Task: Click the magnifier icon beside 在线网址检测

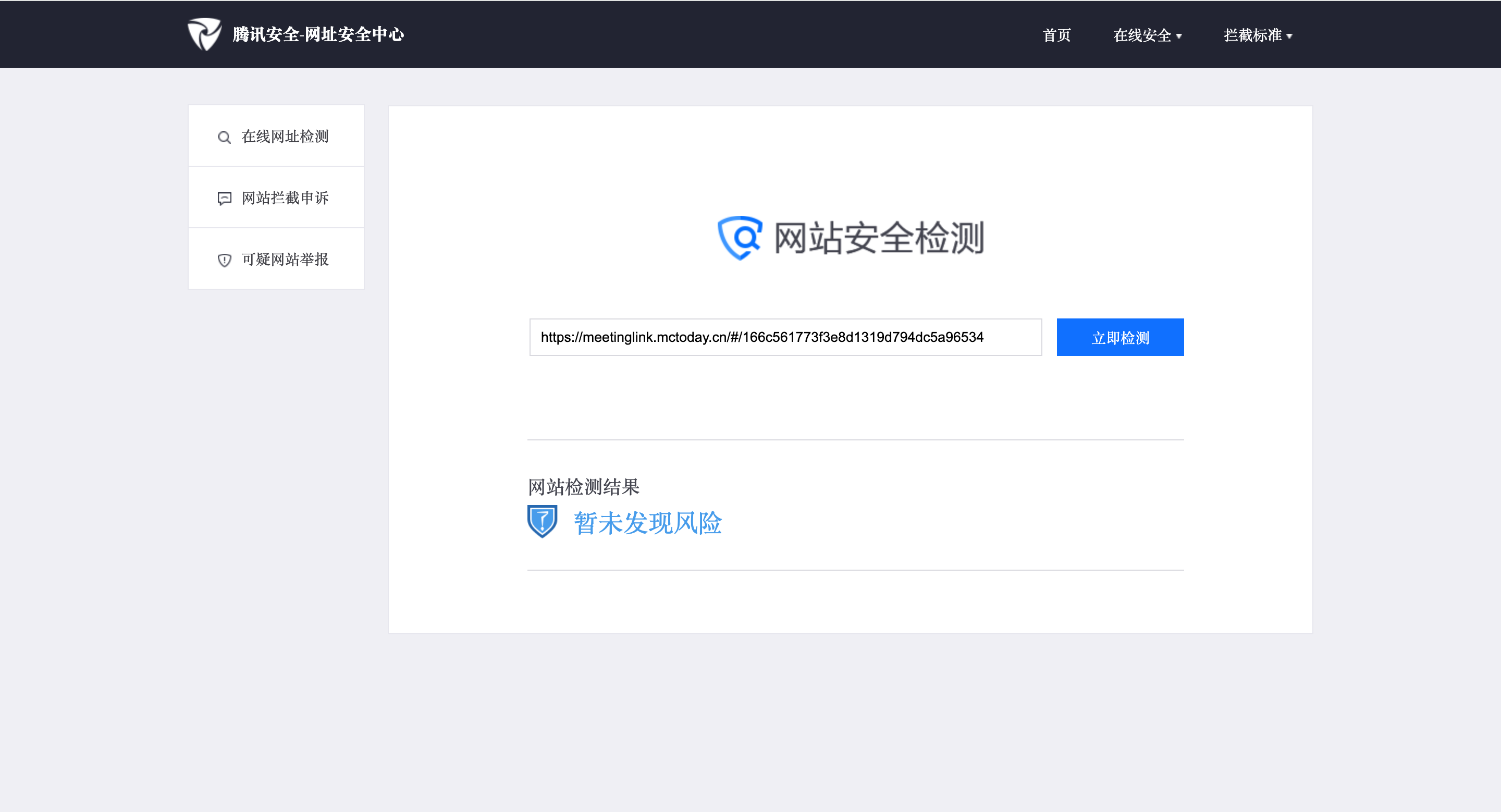Action: tap(224, 138)
